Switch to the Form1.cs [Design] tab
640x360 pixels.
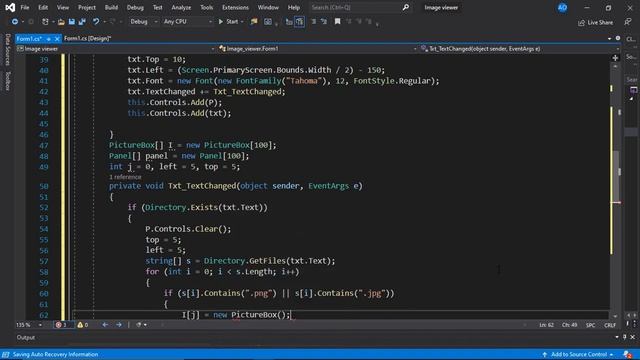tap(87, 38)
